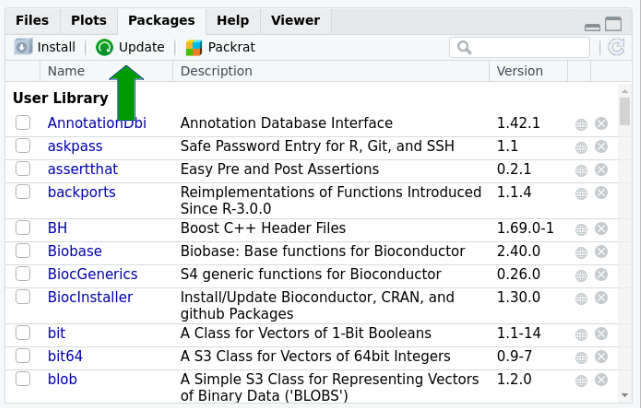
Task: Open the assertthat package link
Action: coord(83,169)
